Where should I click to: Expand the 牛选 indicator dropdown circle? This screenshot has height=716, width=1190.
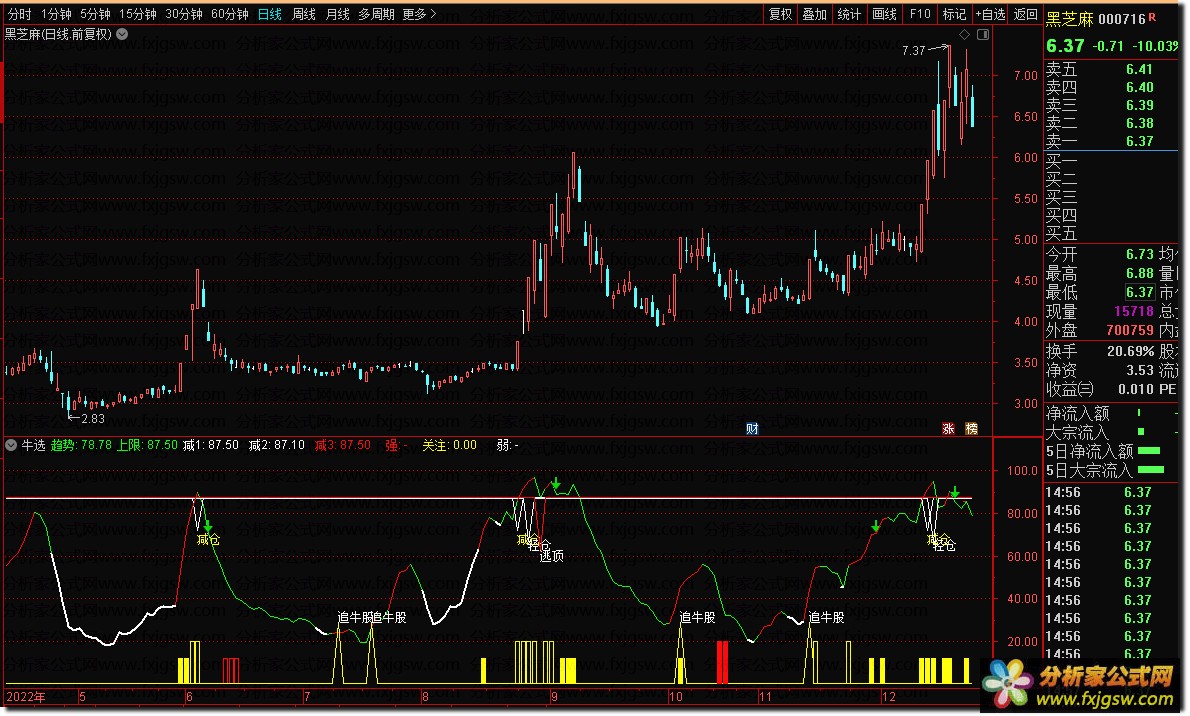[x=11, y=445]
